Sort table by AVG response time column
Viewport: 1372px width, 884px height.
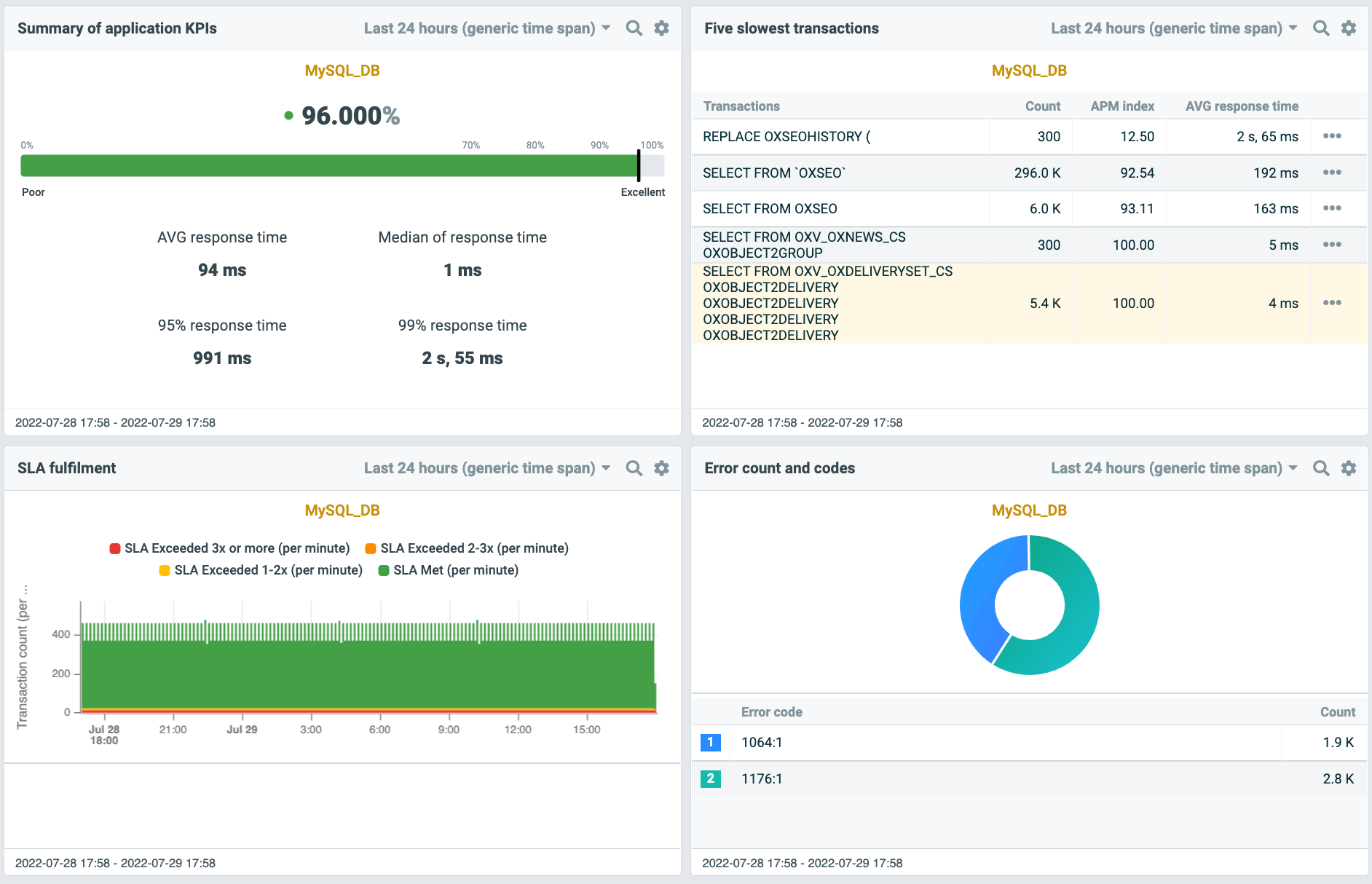pos(1241,106)
